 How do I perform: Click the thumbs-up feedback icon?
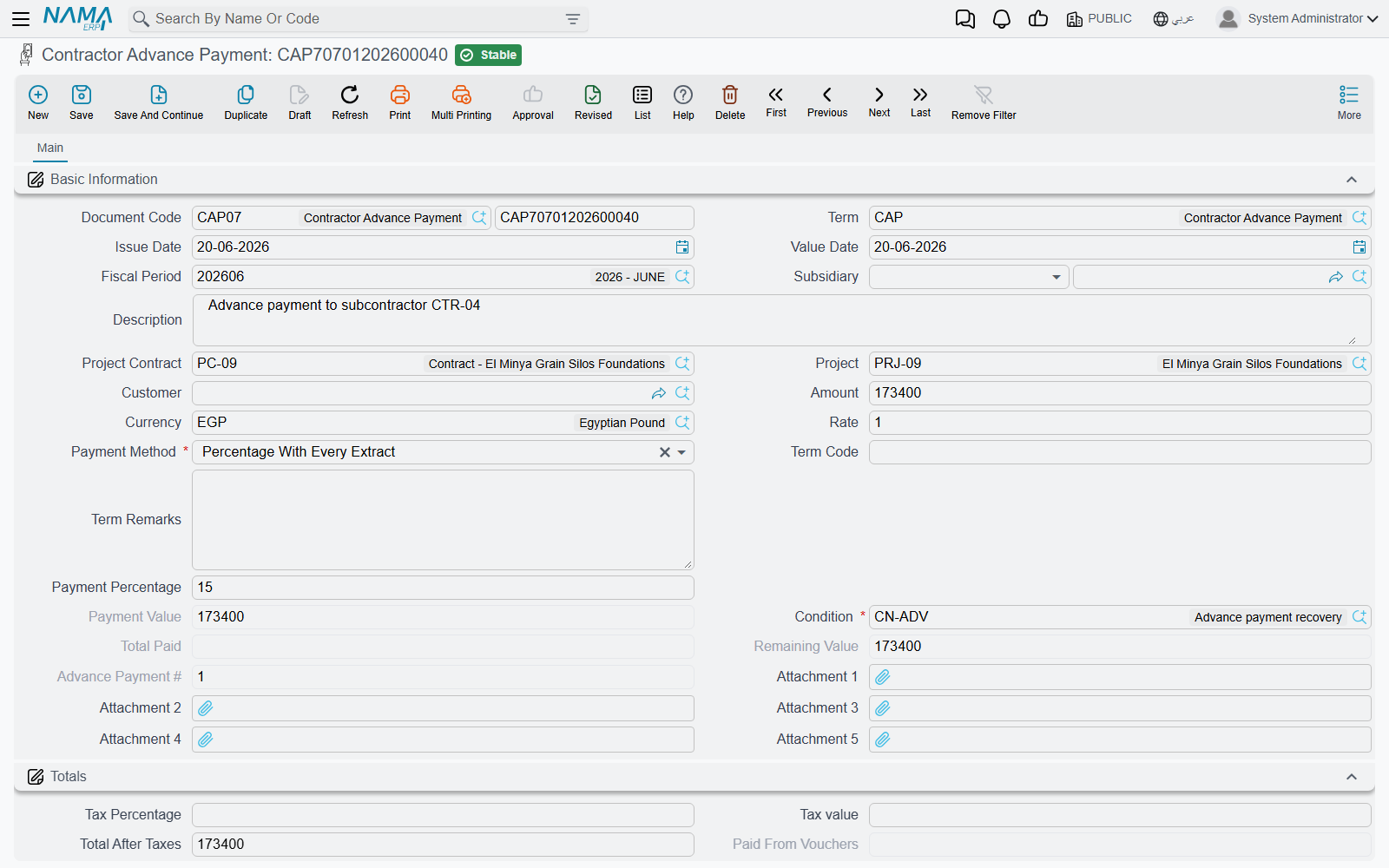[x=1038, y=19]
